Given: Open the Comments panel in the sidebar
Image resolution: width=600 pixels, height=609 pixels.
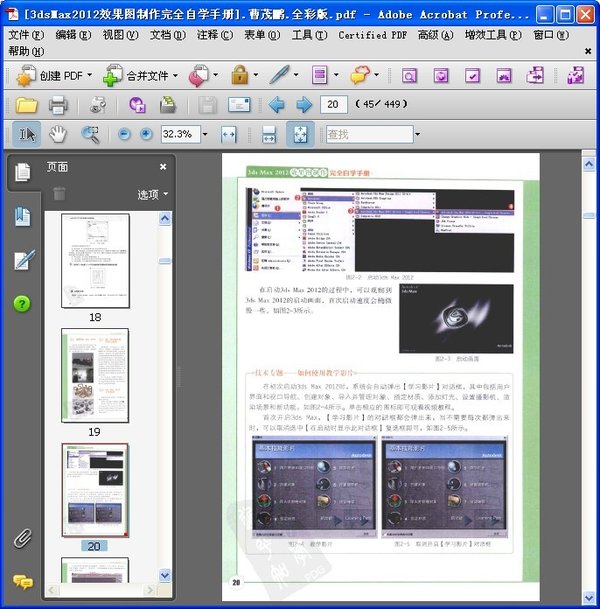Looking at the screenshot, I should click(22, 581).
